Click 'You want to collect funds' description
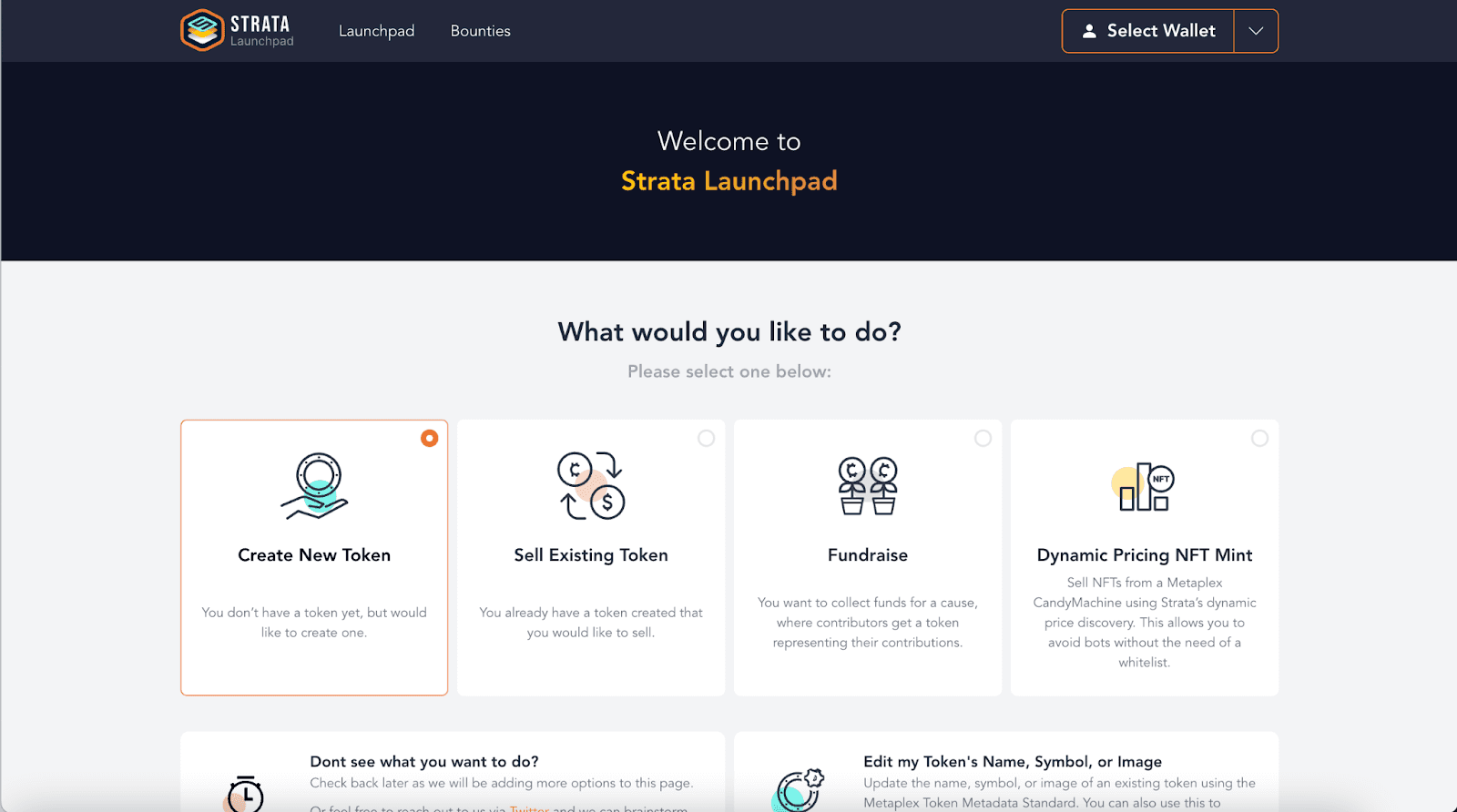The width and height of the screenshot is (1457, 812). click(x=868, y=623)
